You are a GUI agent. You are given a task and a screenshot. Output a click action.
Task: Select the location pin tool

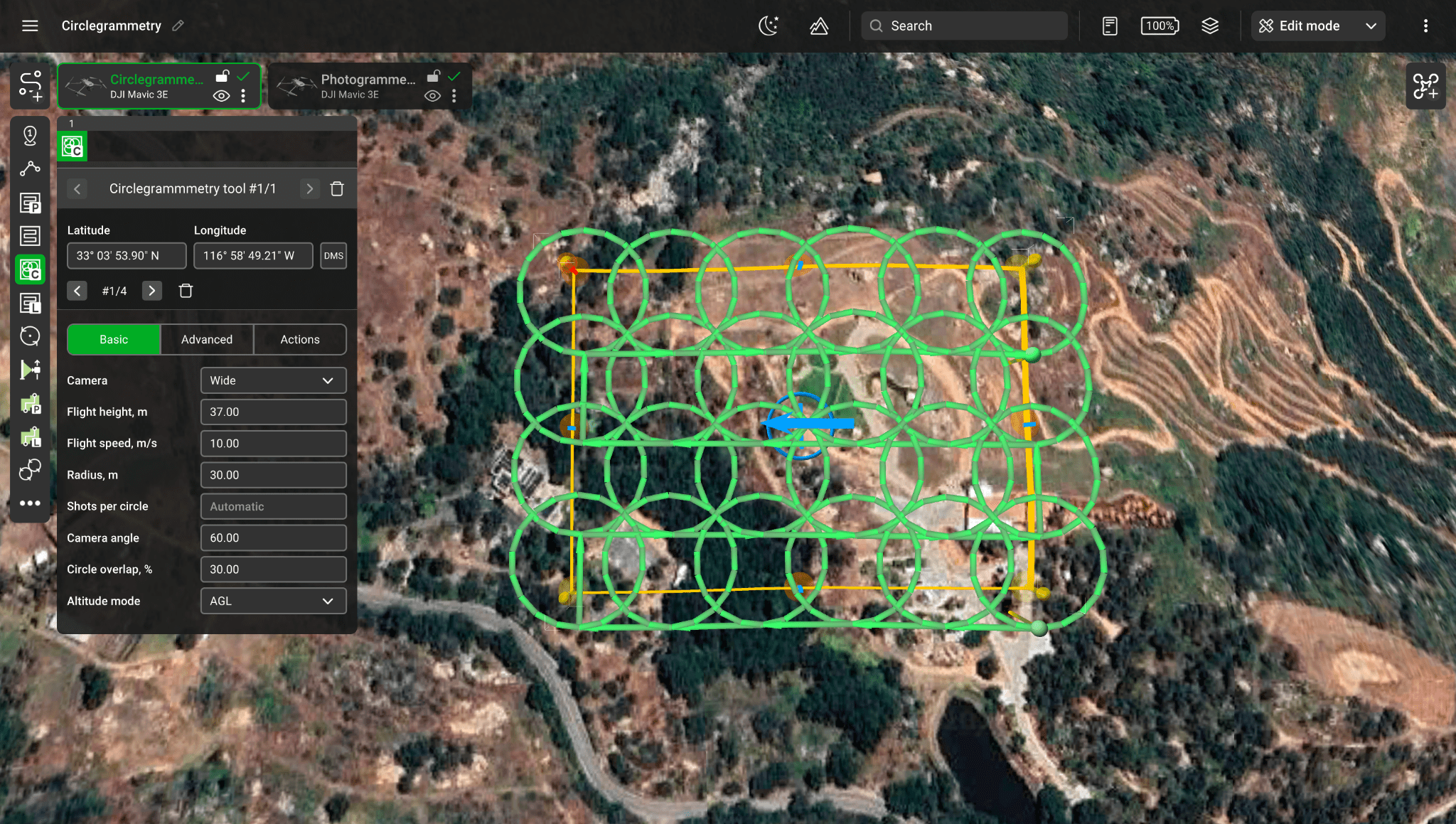(30, 135)
